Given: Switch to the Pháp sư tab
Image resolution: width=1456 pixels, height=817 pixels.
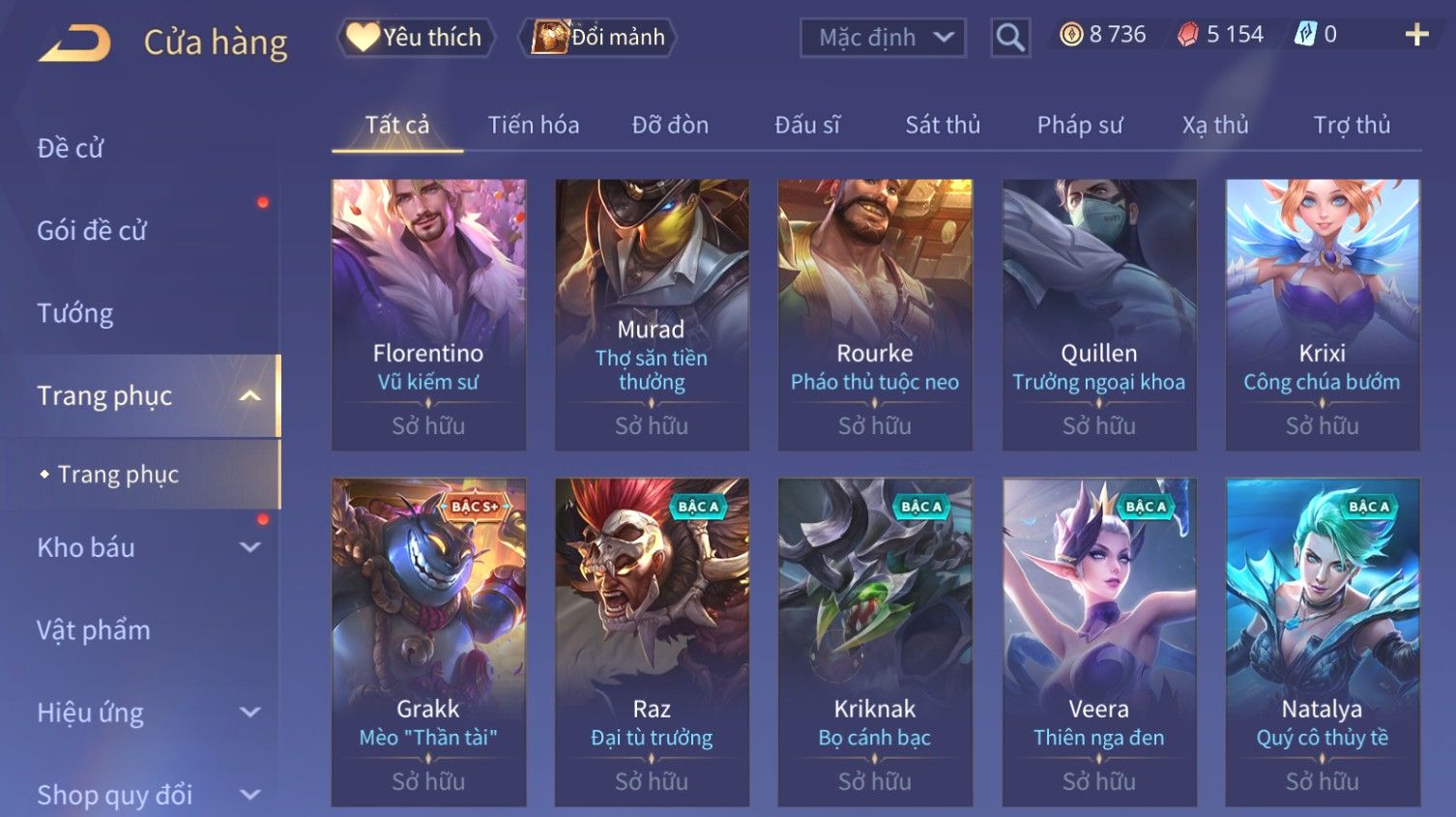Looking at the screenshot, I should click(x=1080, y=125).
